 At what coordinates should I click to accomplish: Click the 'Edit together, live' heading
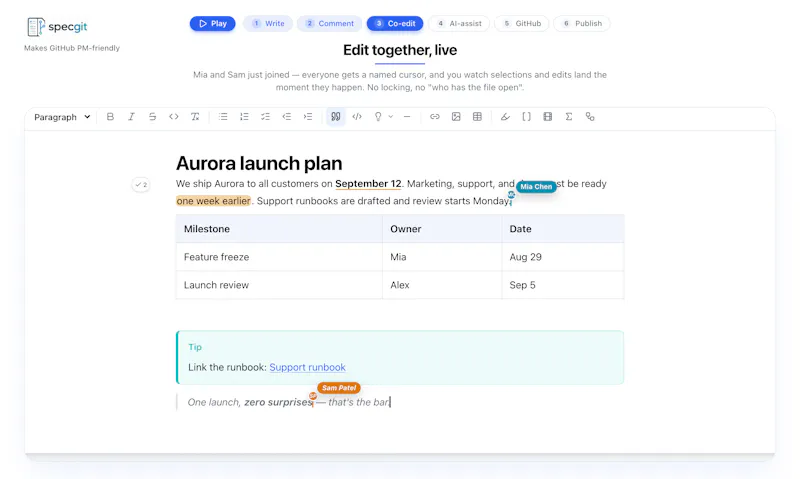click(x=400, y=50)
